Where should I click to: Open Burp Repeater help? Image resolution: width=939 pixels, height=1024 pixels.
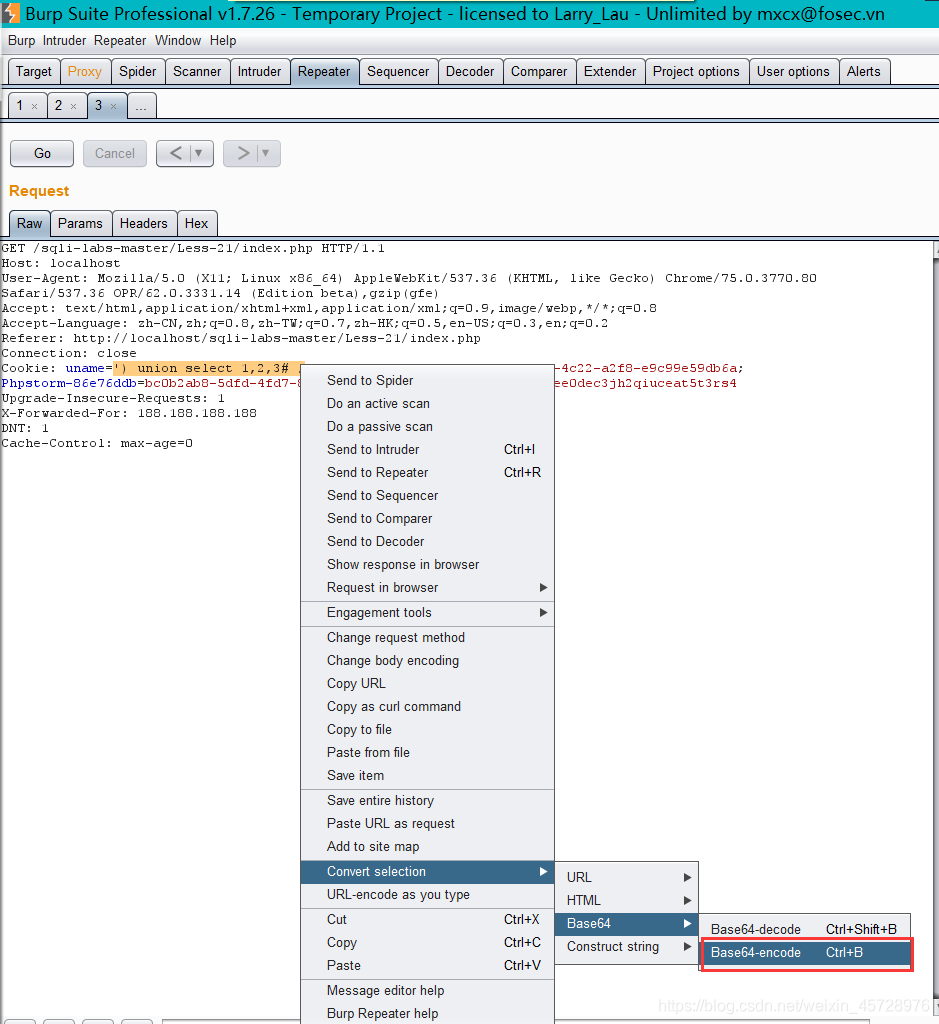pyautogui.click(x=427, y=1014)
